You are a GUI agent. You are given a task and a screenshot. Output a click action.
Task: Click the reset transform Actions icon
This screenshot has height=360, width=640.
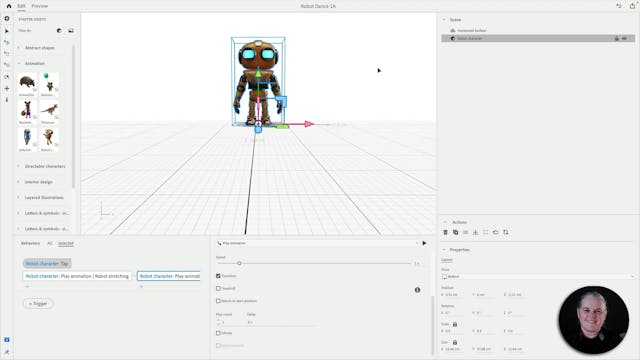tap(496, 232)
